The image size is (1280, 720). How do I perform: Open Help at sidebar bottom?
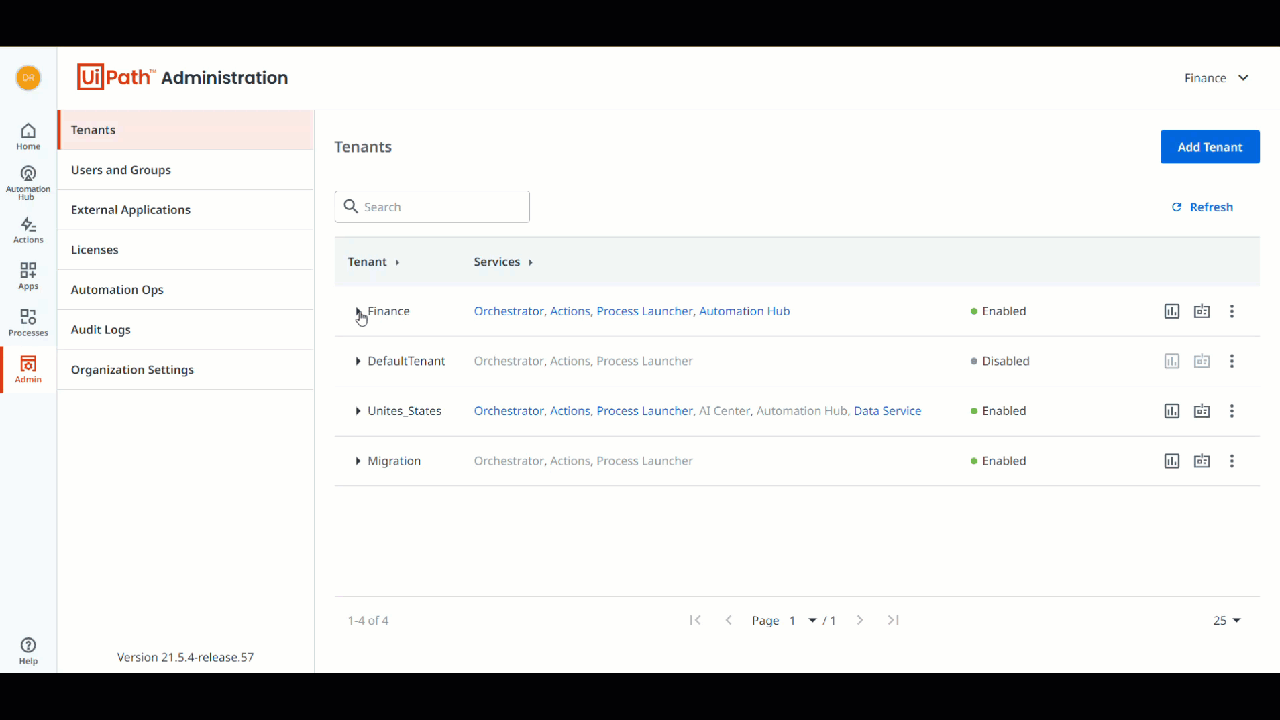tap(28, 651)
